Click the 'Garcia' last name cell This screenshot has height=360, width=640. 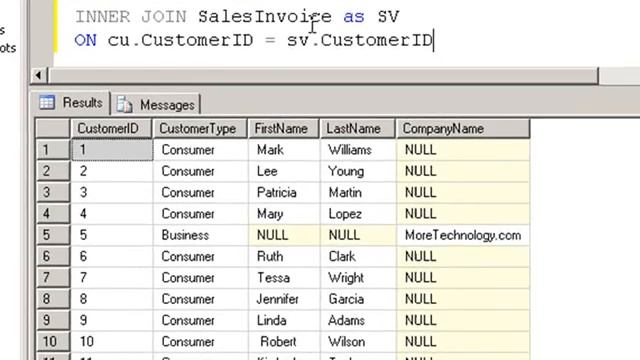[358, 299]
